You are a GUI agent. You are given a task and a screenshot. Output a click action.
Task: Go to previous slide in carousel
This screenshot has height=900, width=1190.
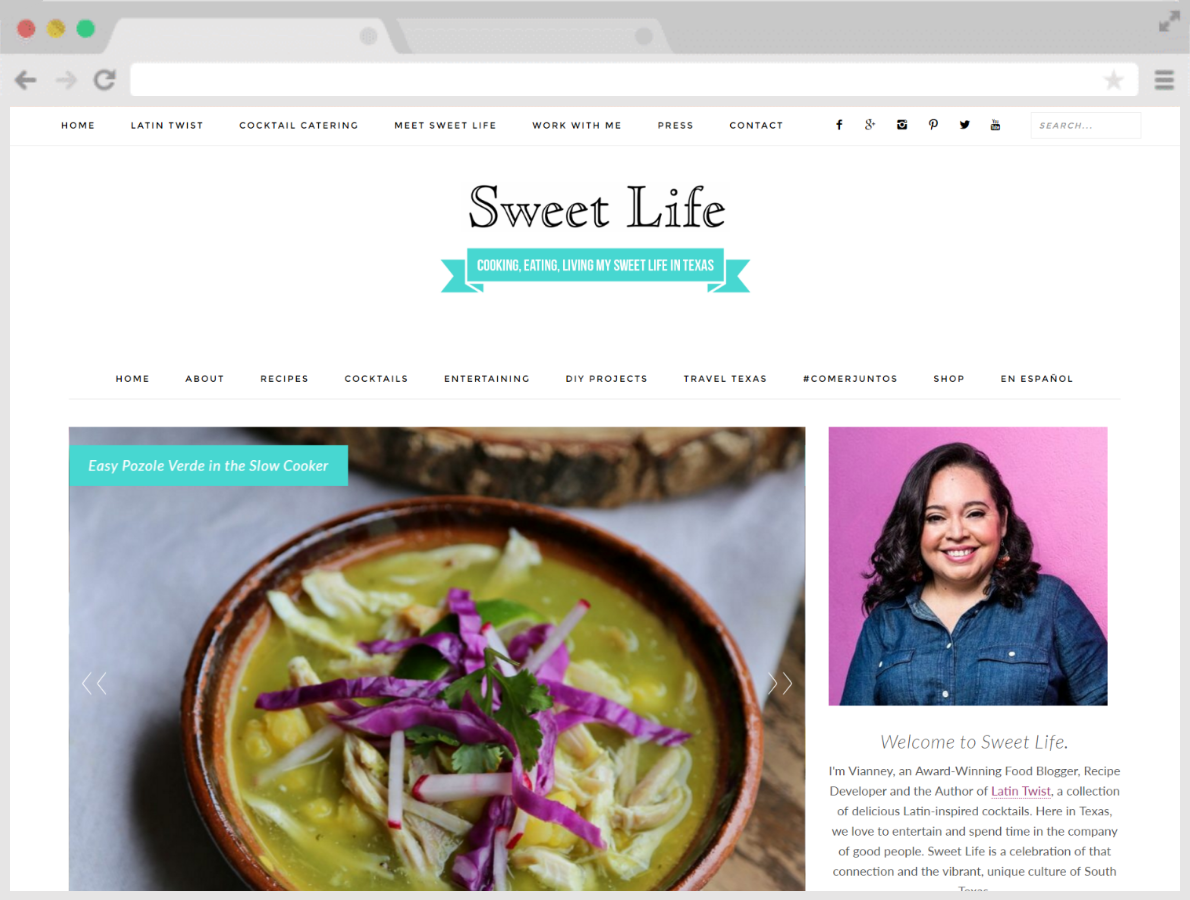(x=94, y=684)
